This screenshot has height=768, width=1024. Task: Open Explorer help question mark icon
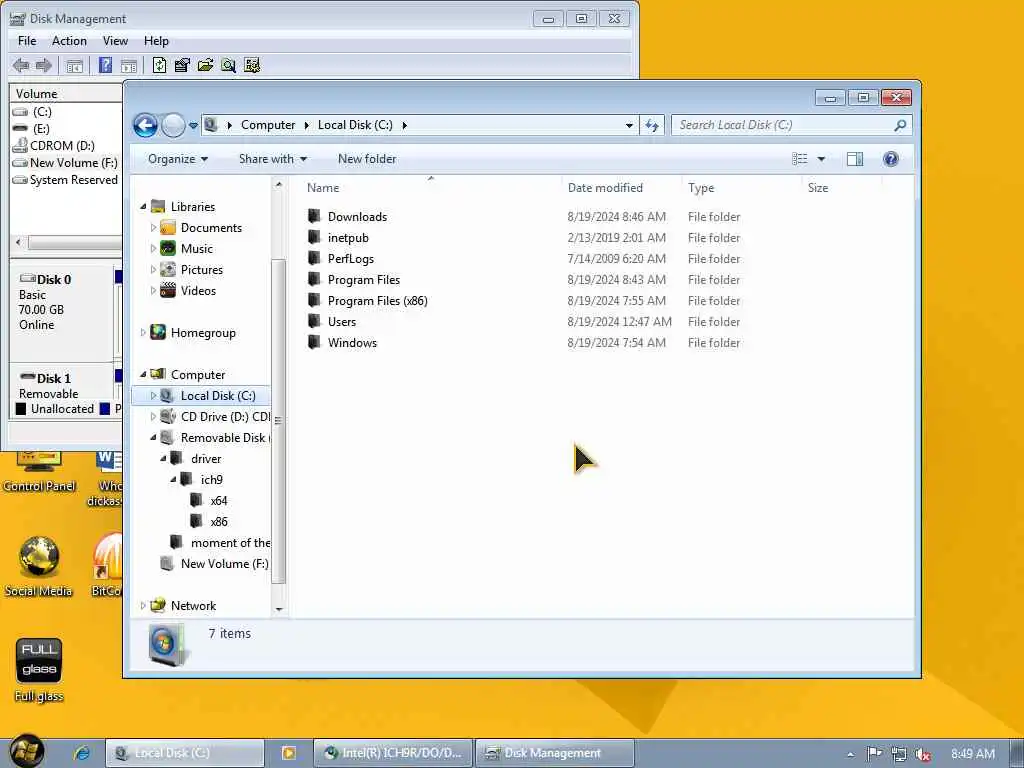[890, 159]
